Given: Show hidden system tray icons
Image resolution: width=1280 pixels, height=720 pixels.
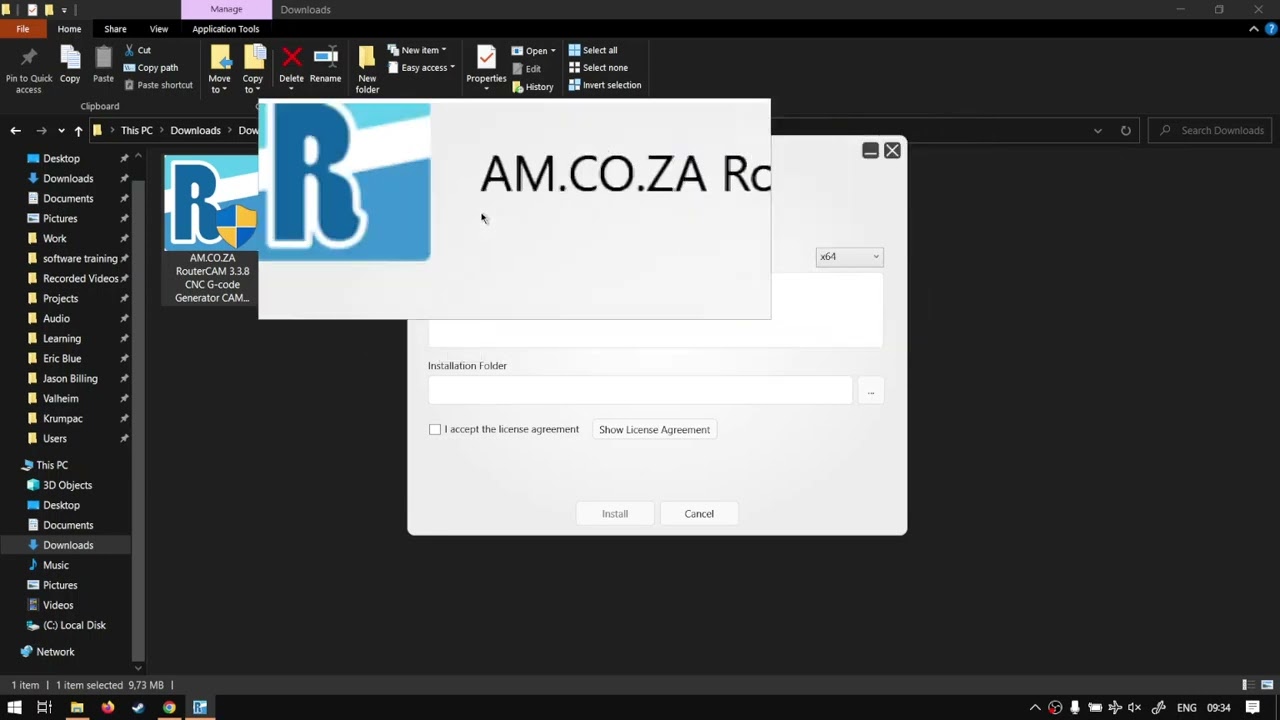Looking at the screenshot, I should coord(1035,707).
